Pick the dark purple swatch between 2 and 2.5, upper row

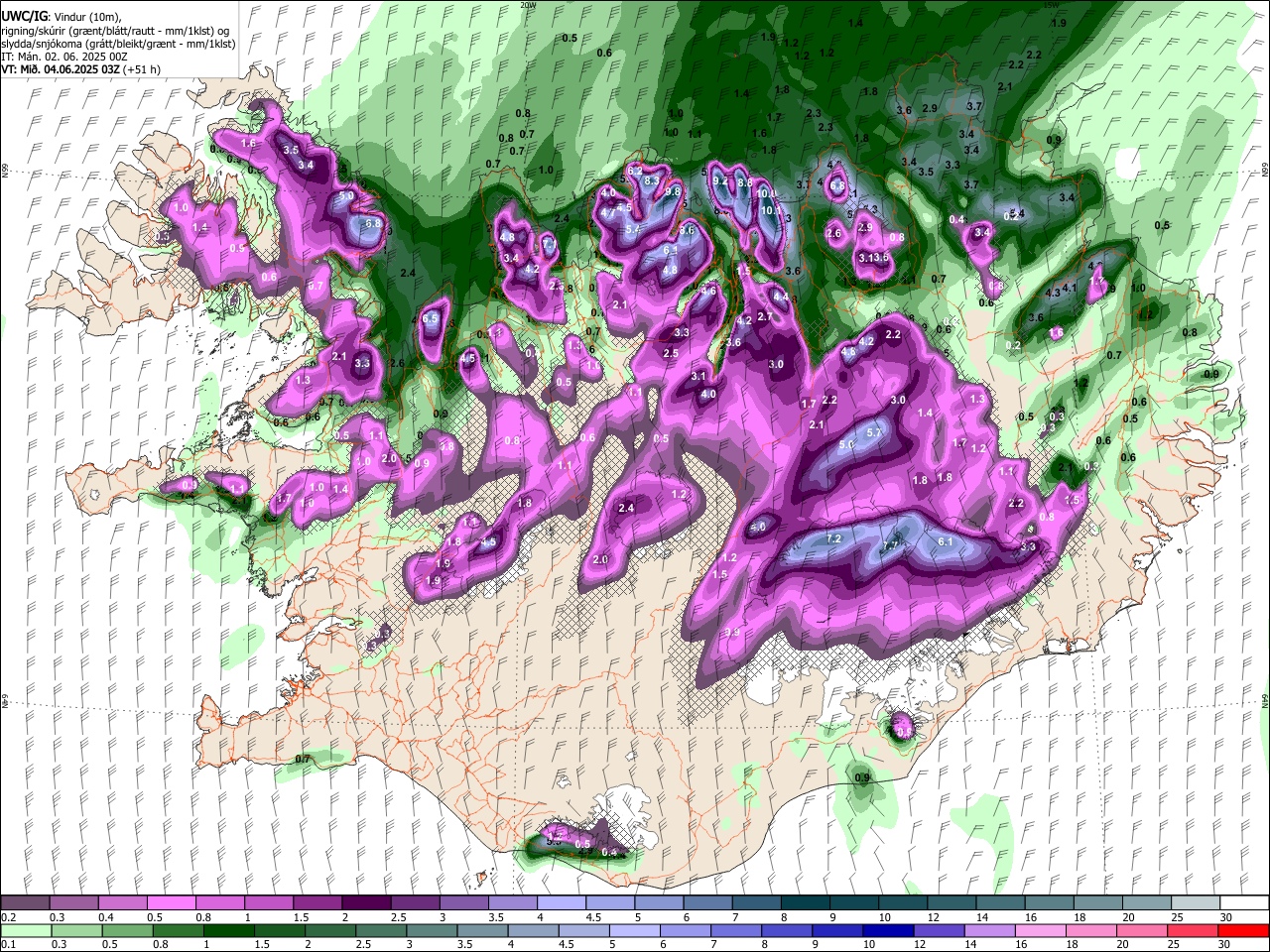[x=365, y=902]
